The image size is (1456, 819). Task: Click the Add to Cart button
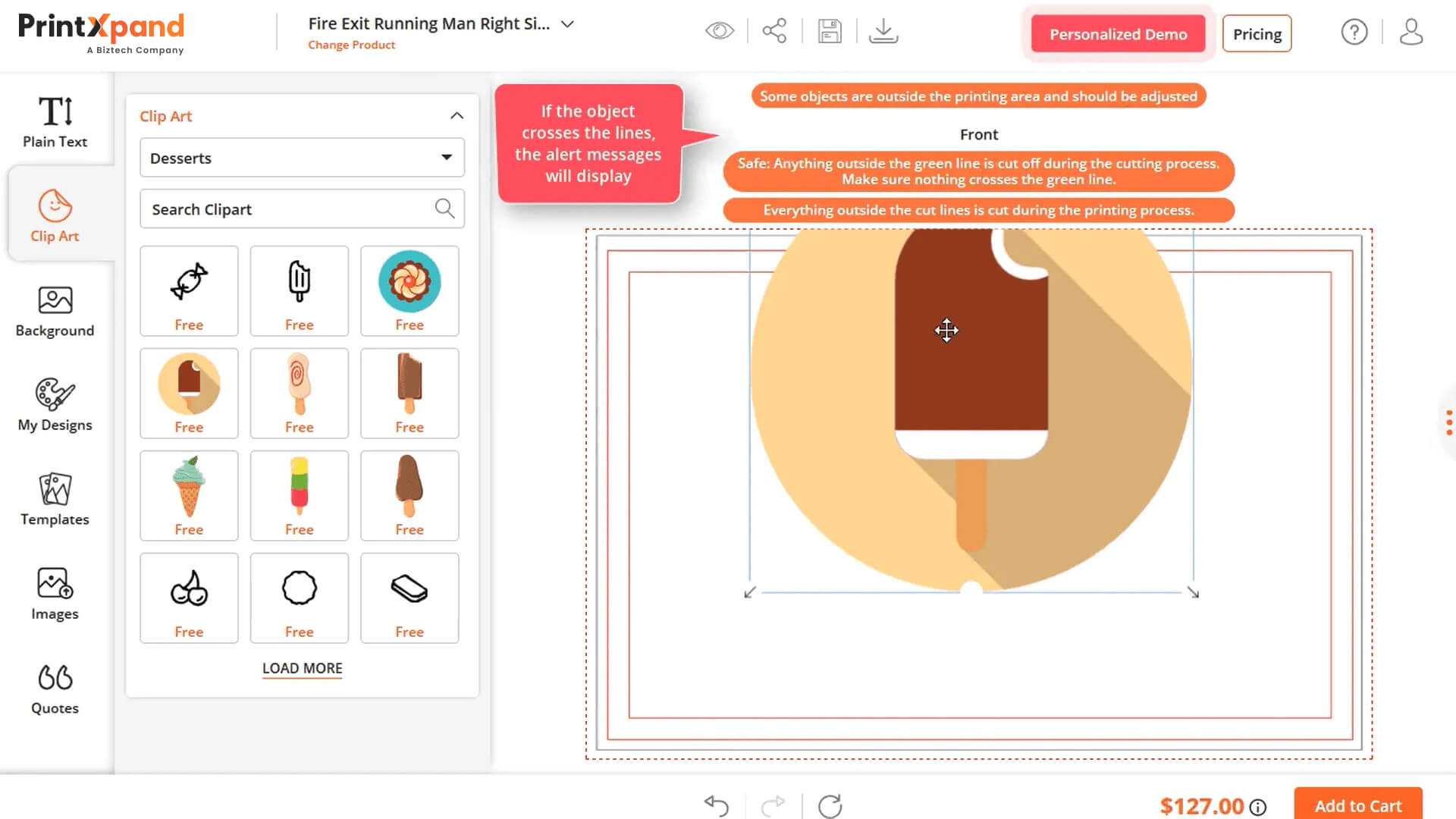pos(1357,805)
